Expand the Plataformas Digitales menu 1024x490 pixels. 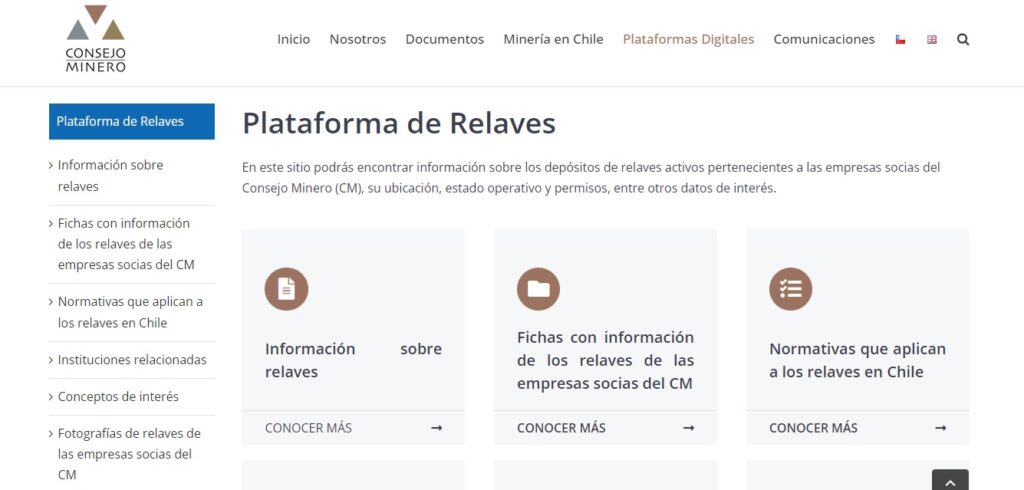[x=688, y=40]
